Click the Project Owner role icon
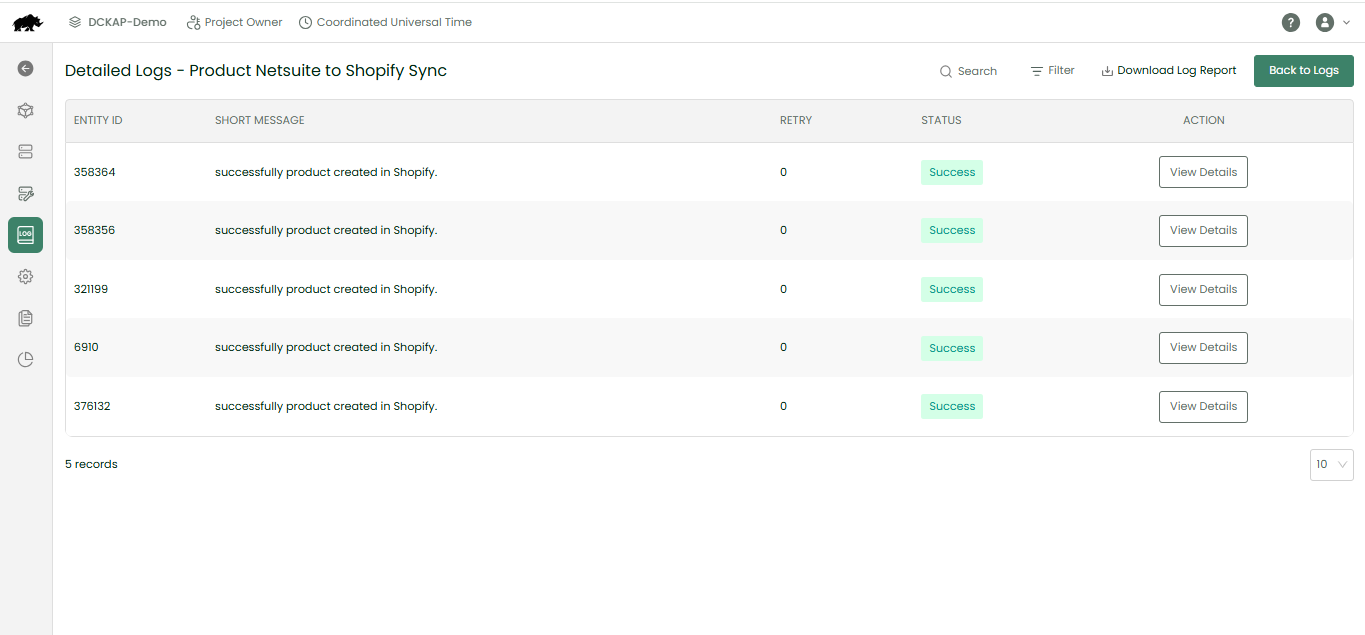Viewport: 1365px width, 635px height. coord(194,22)
